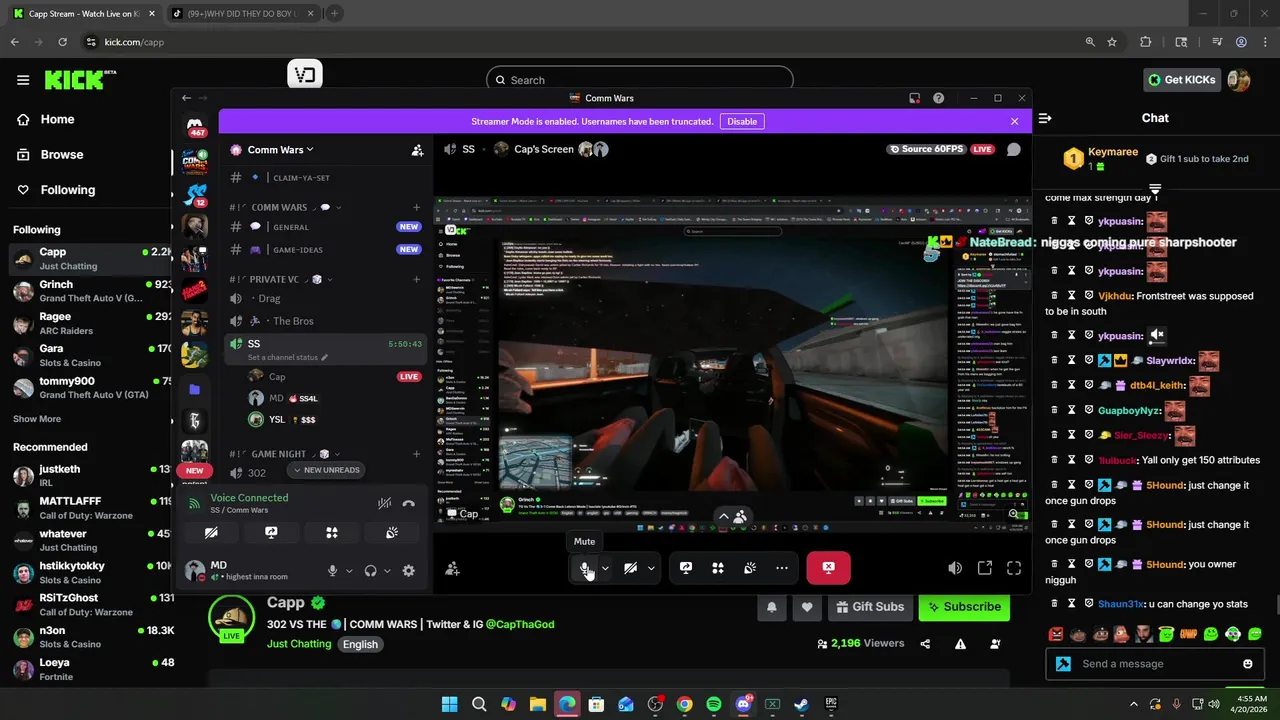This screenshot has height=720, width=1280.
Task: Toggle notification bell for Capp
Action: tap(772, 607)
